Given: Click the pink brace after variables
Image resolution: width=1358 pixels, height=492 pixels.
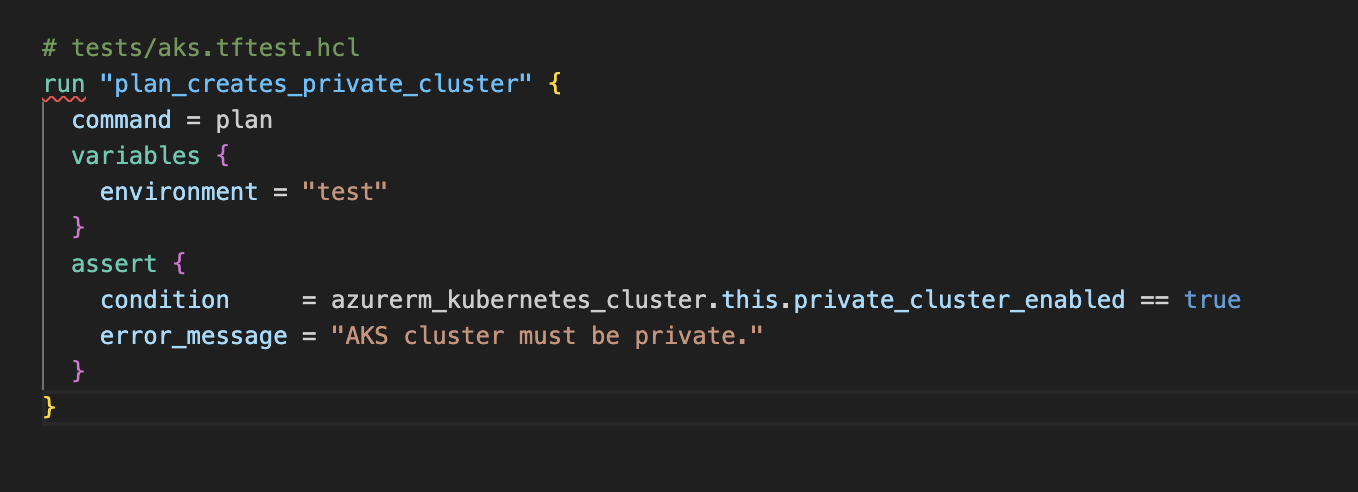Looking at the screenshot, I should tap(223, 156).
